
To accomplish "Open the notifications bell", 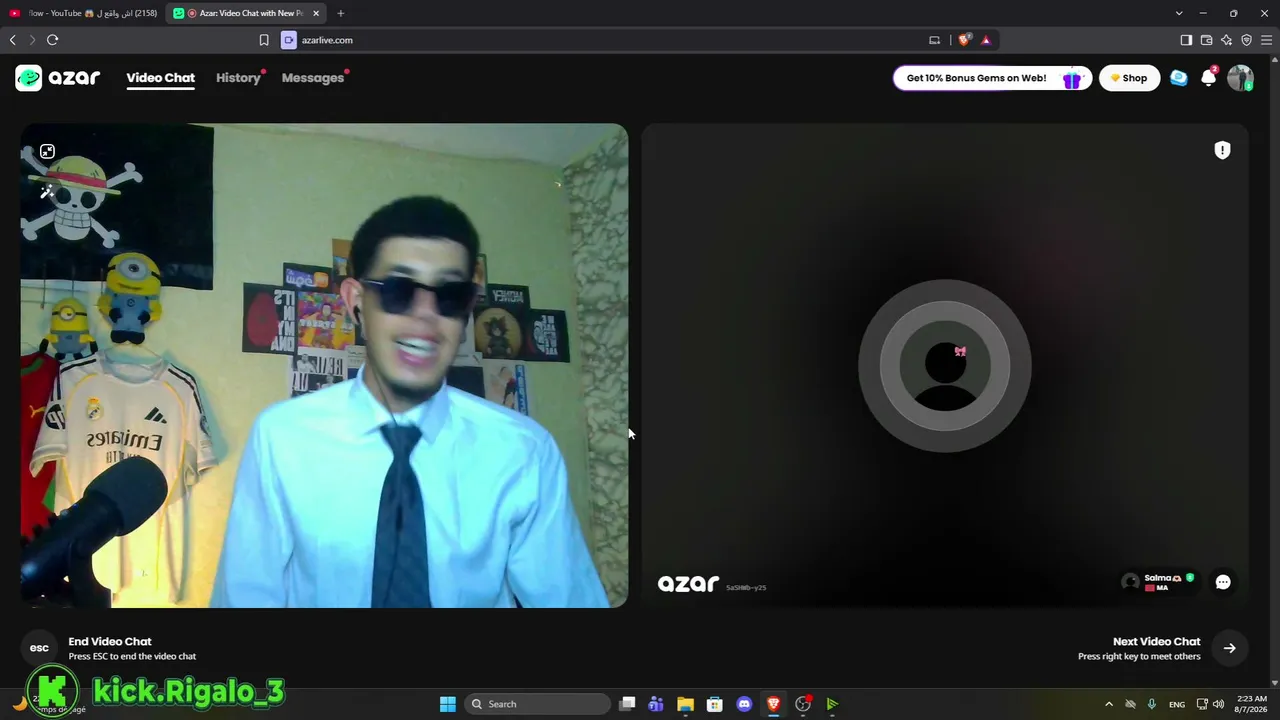I will (1209, 78).
